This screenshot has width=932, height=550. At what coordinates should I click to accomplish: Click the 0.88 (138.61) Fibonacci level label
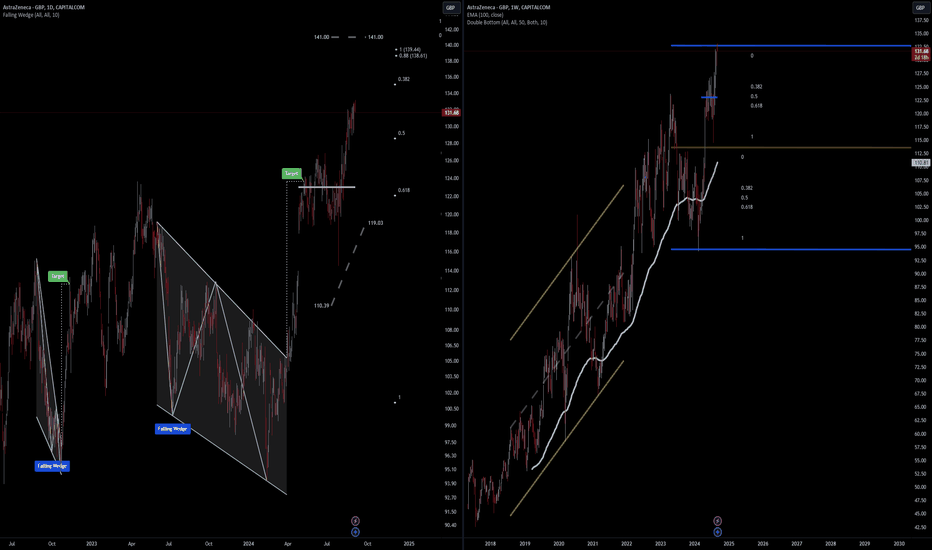point(413,56)
